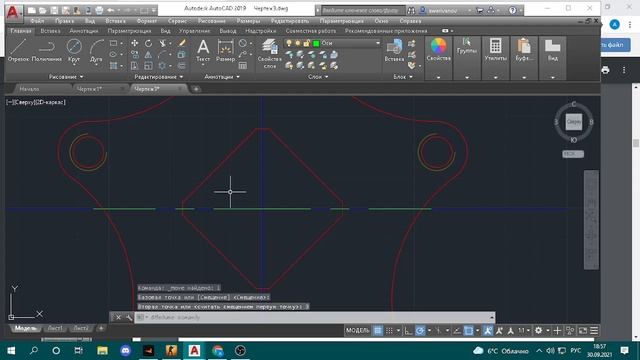Expand the Аннотации panel
This screenshot has height=360, width=640.
(x=222, y=77)
